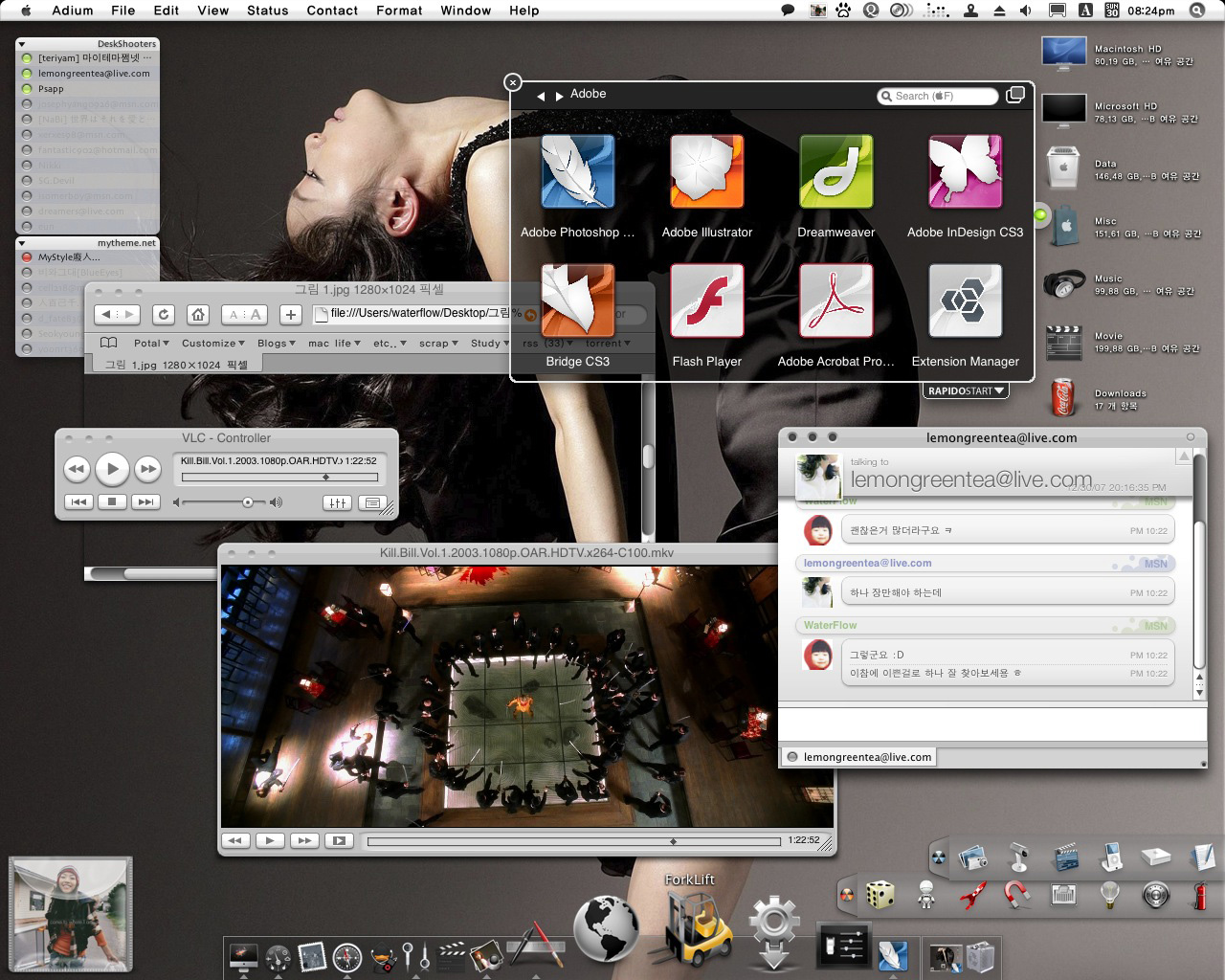Launch Adobe Photoshop from the Adobe panel
The height and width of the screenshot is (980, 1225).
click(577, 172)
